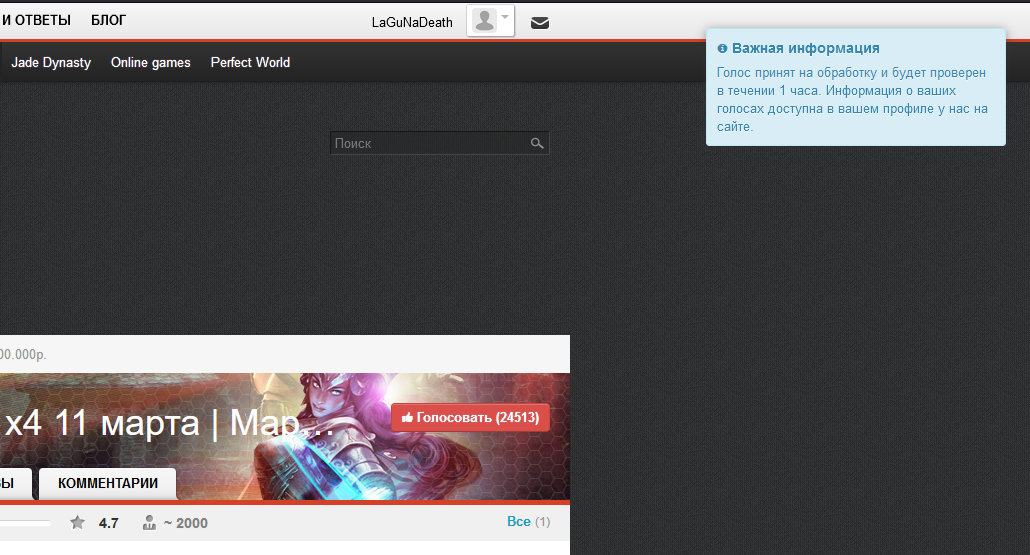Open the mail envelope icon

point(539,23)
